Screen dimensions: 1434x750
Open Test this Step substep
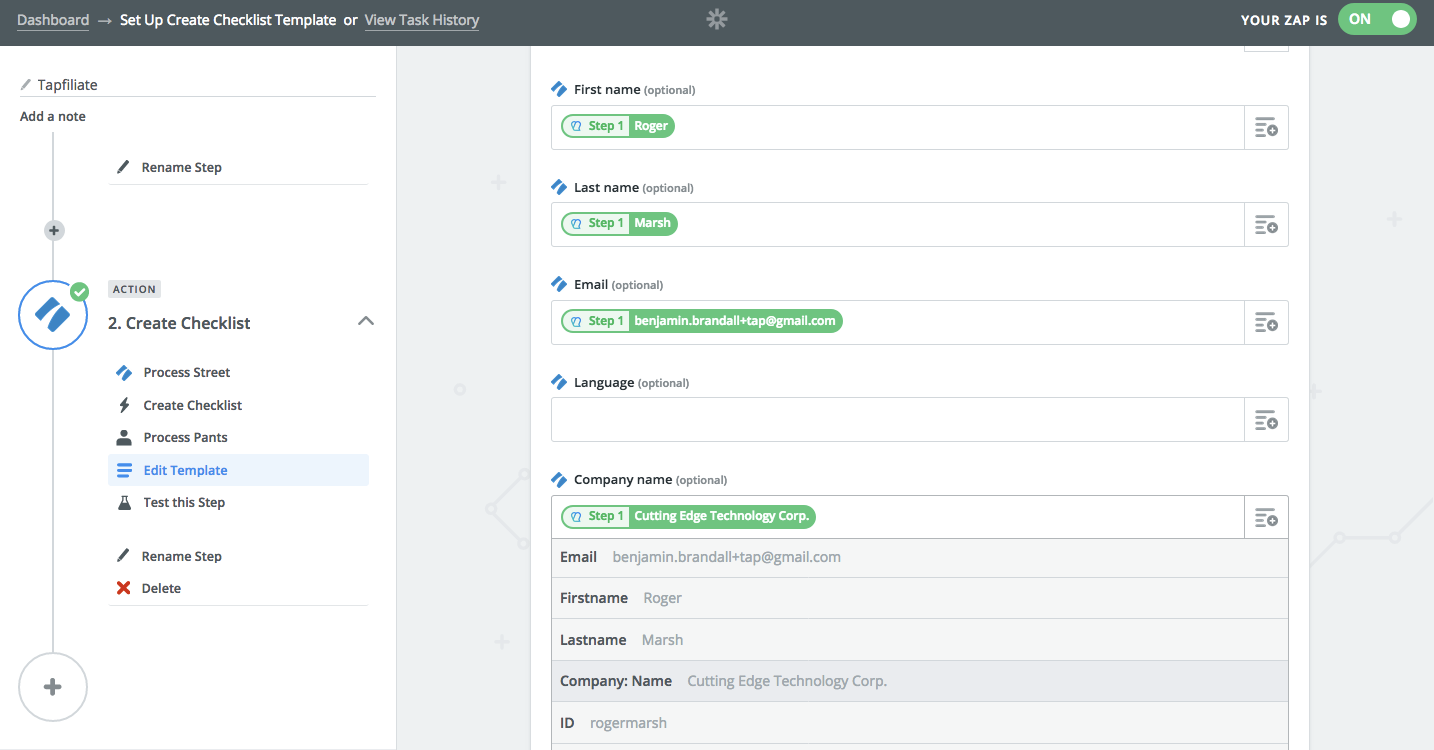184,502
